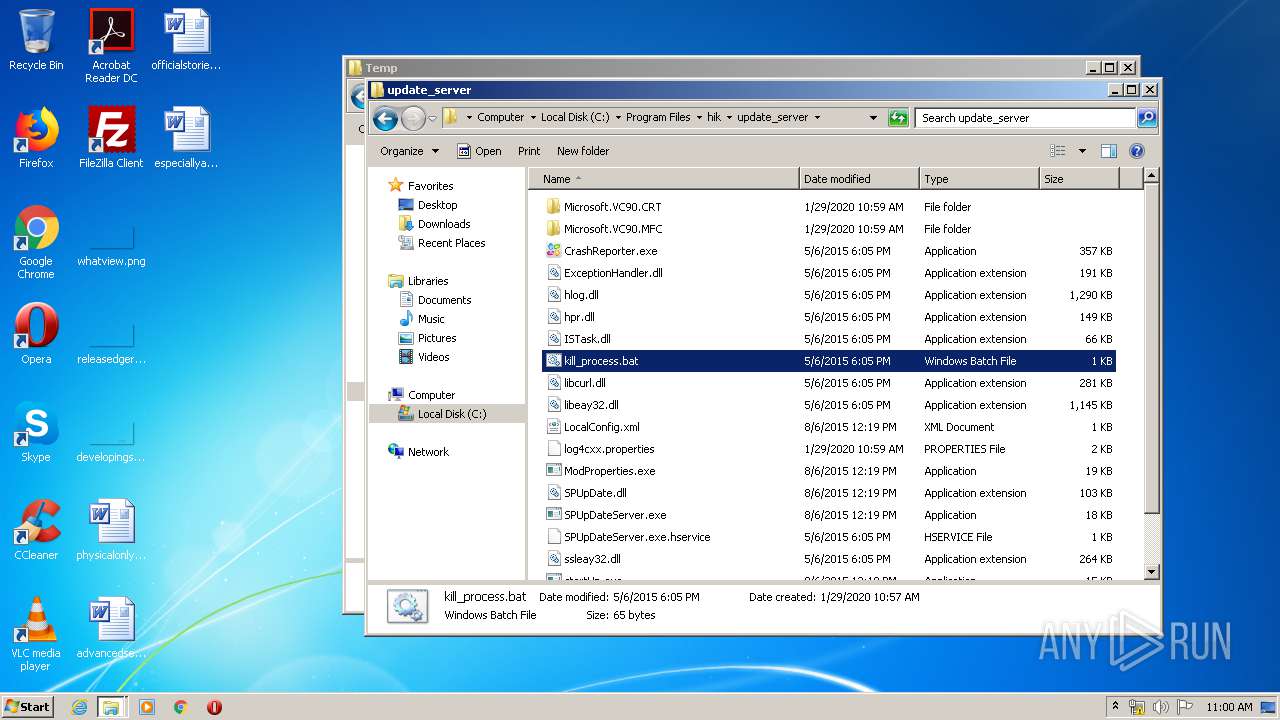Focus the Search update_server box
Screen dimensions: 1280x720
pyautogui.click(x=1026, y=117)
